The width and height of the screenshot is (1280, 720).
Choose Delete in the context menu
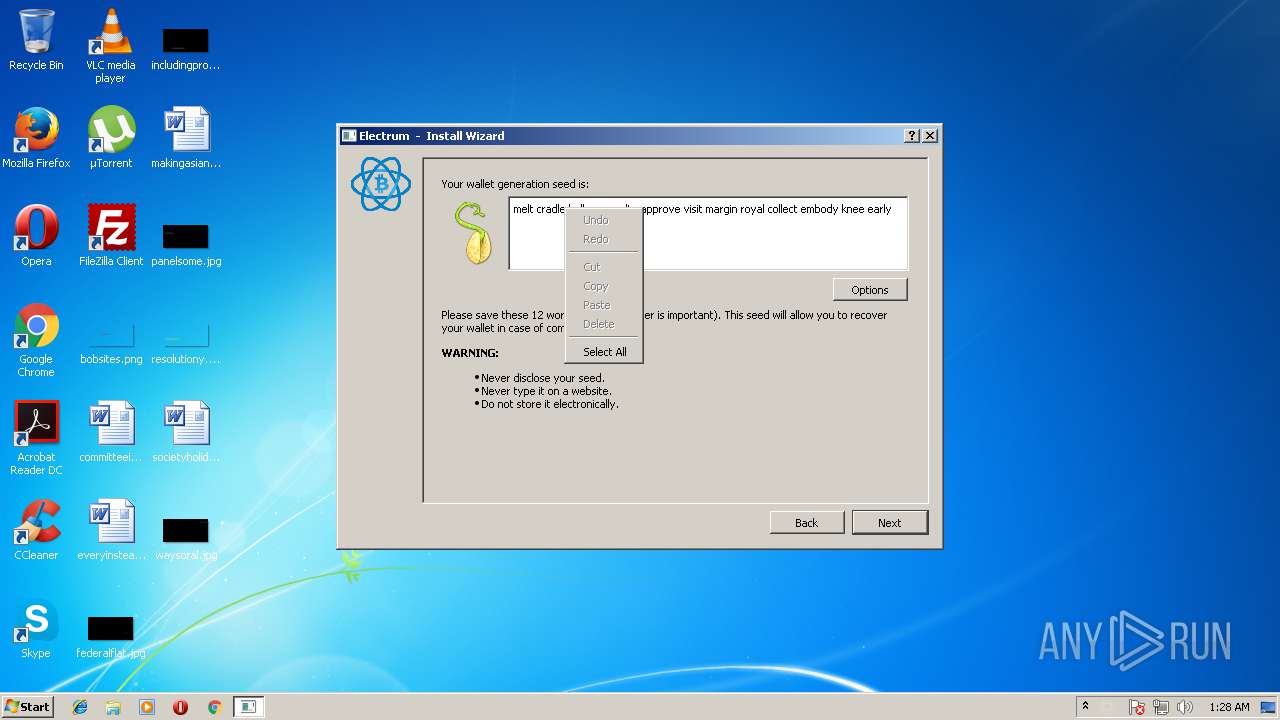click(x=604, y=324)
